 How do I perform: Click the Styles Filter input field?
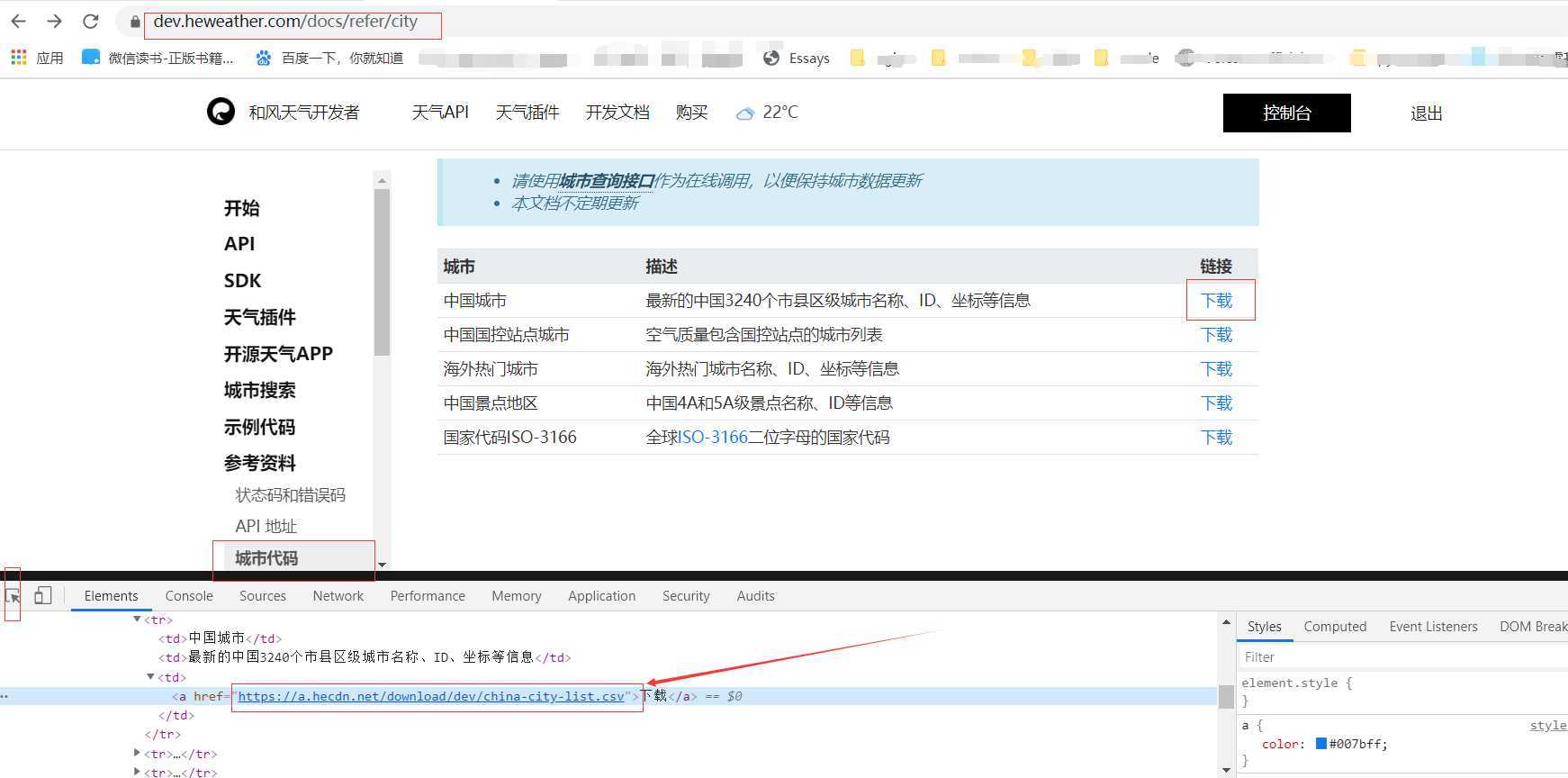click(1402, 657)
